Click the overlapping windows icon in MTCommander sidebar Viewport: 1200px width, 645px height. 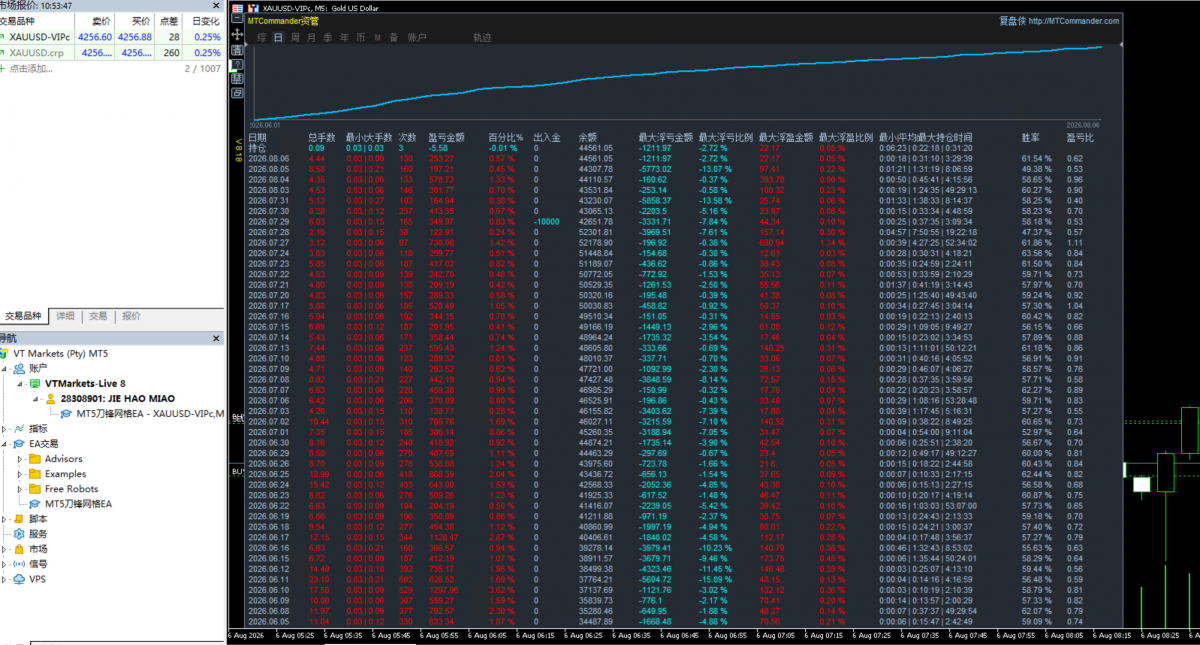[237, 93]
